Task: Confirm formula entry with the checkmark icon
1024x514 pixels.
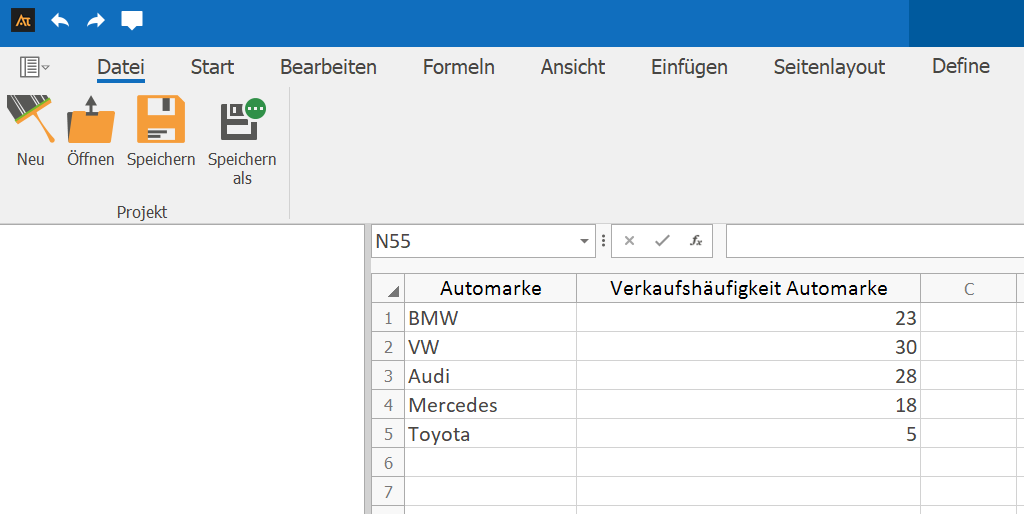Action: point(661,241)
